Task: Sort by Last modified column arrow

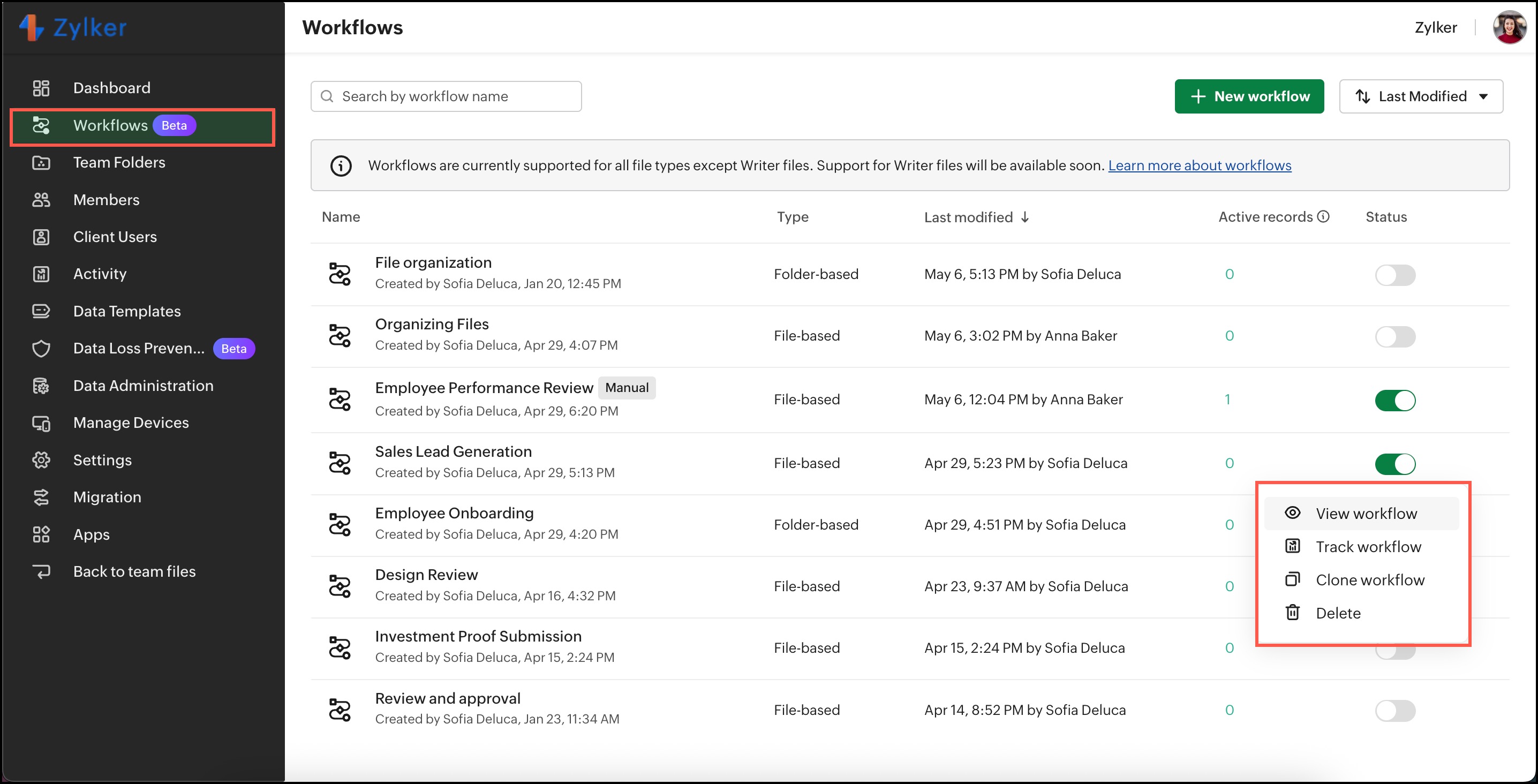Action: [1025, 217]
